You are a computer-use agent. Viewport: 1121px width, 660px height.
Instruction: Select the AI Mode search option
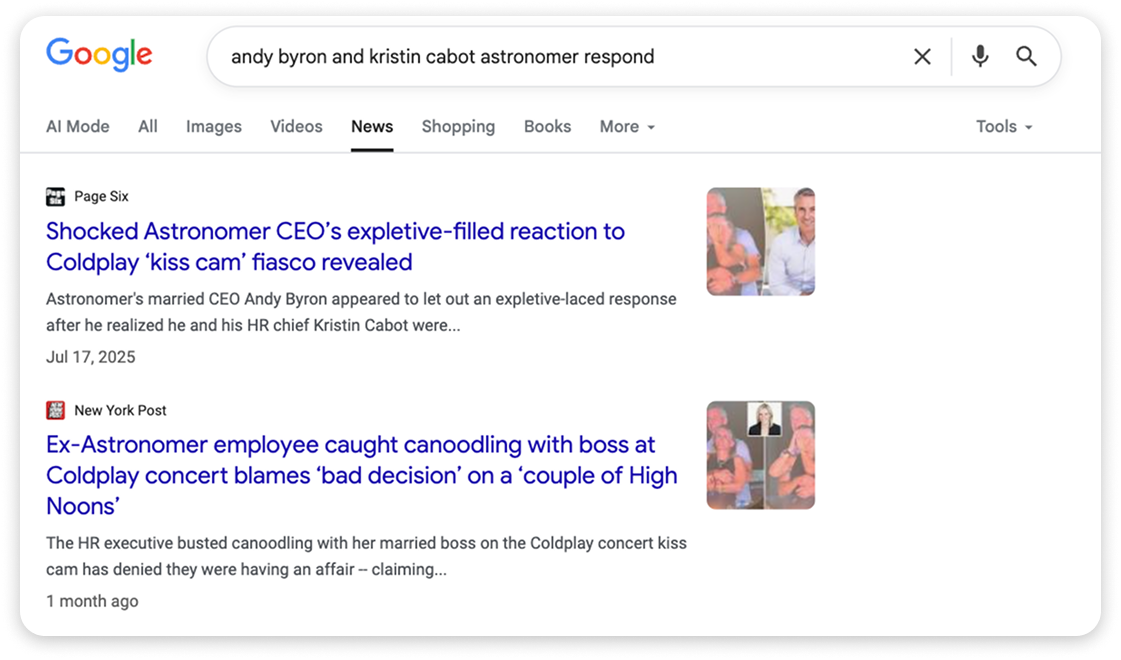[x=77, y=126]
